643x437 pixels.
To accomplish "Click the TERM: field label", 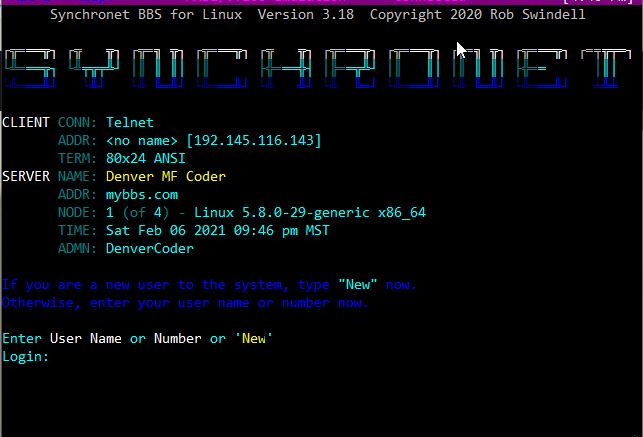I will tap(77, 158).
